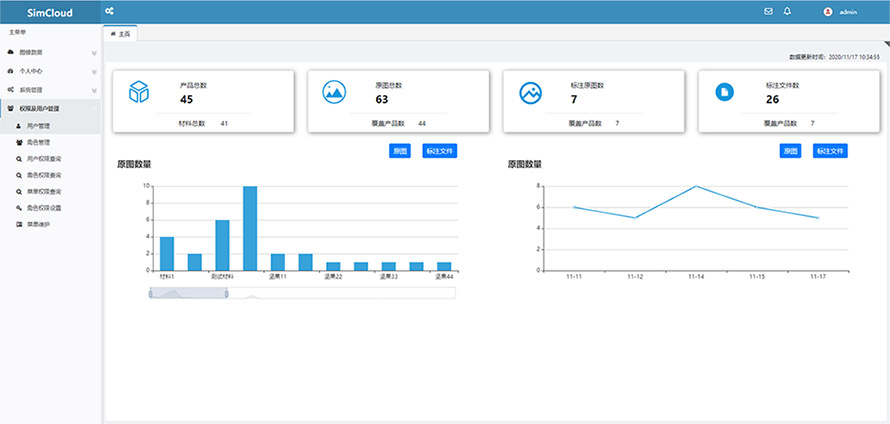Viewport: 890px width, 424px height.
Task: Click the mail envelope icon in header
Action: click(768, 11)
